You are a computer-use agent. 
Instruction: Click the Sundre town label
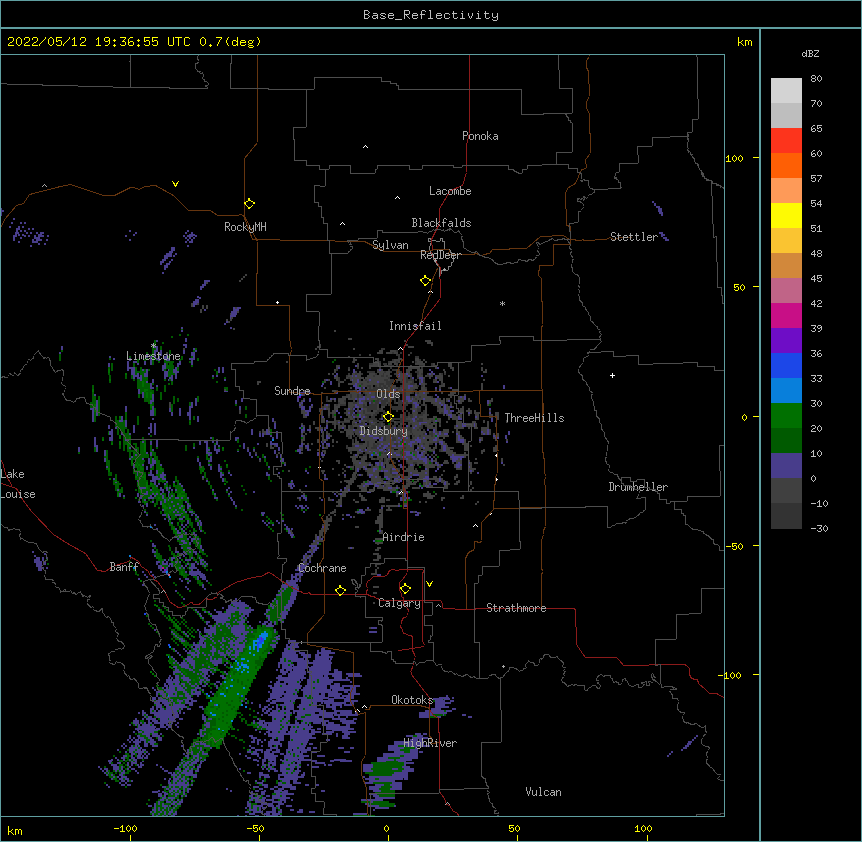tap(292, 391)
